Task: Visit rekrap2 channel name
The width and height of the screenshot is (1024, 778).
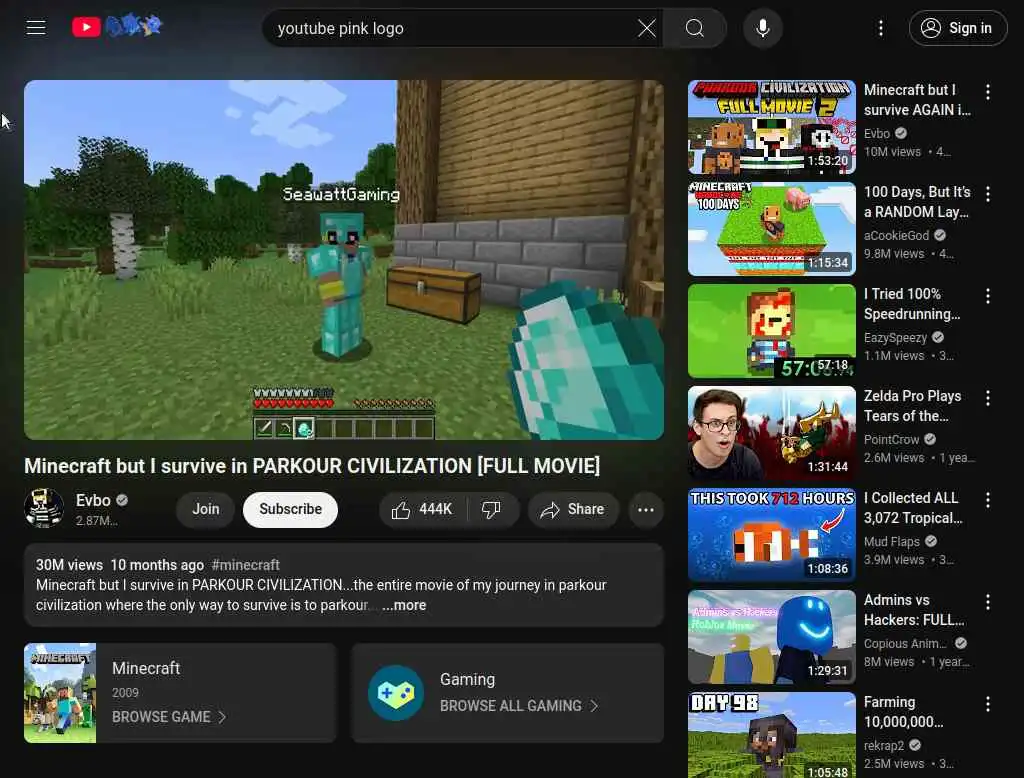Action: coord(884,745)
